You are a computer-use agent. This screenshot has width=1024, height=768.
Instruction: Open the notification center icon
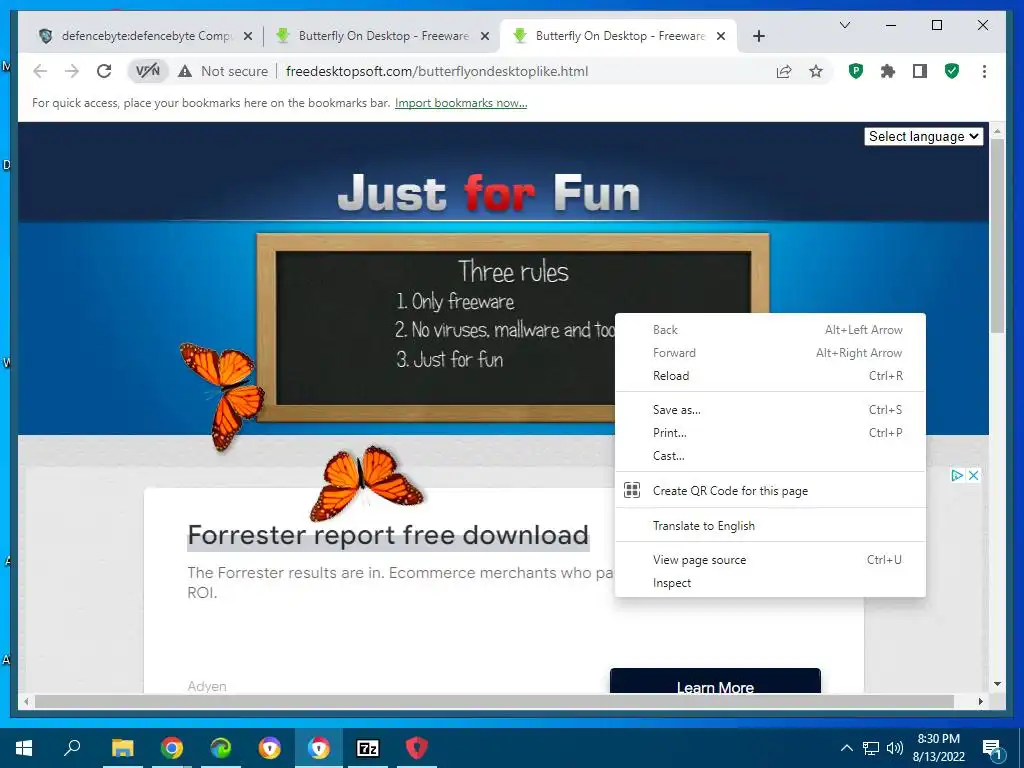coord(992,748)
